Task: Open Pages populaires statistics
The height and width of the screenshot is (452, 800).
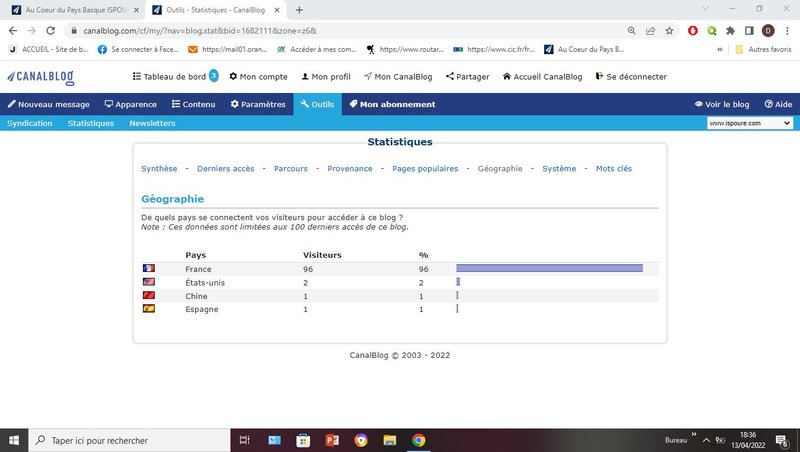Action: (425, 168)
